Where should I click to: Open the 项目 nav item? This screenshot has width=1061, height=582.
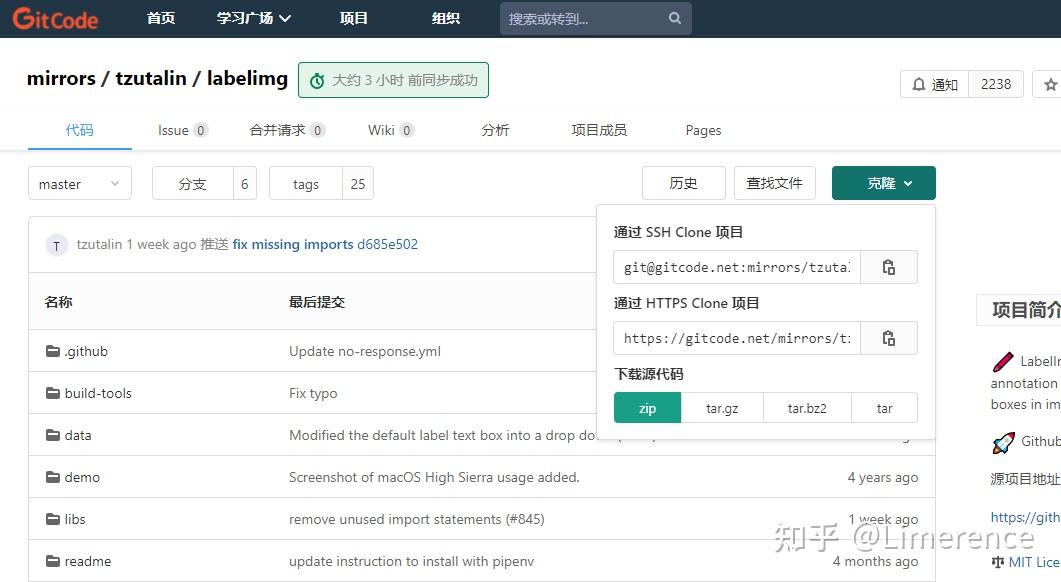(353, 18)
